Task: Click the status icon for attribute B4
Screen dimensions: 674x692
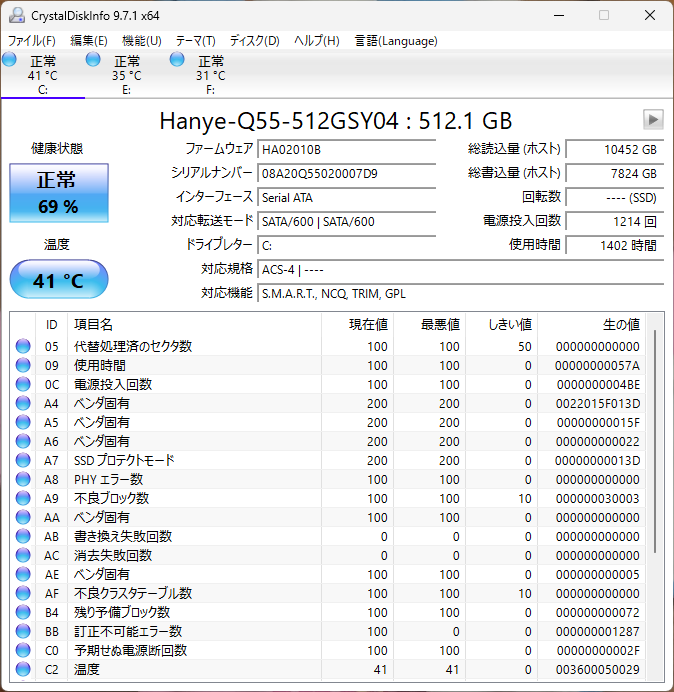Action: tap(23, 612)
